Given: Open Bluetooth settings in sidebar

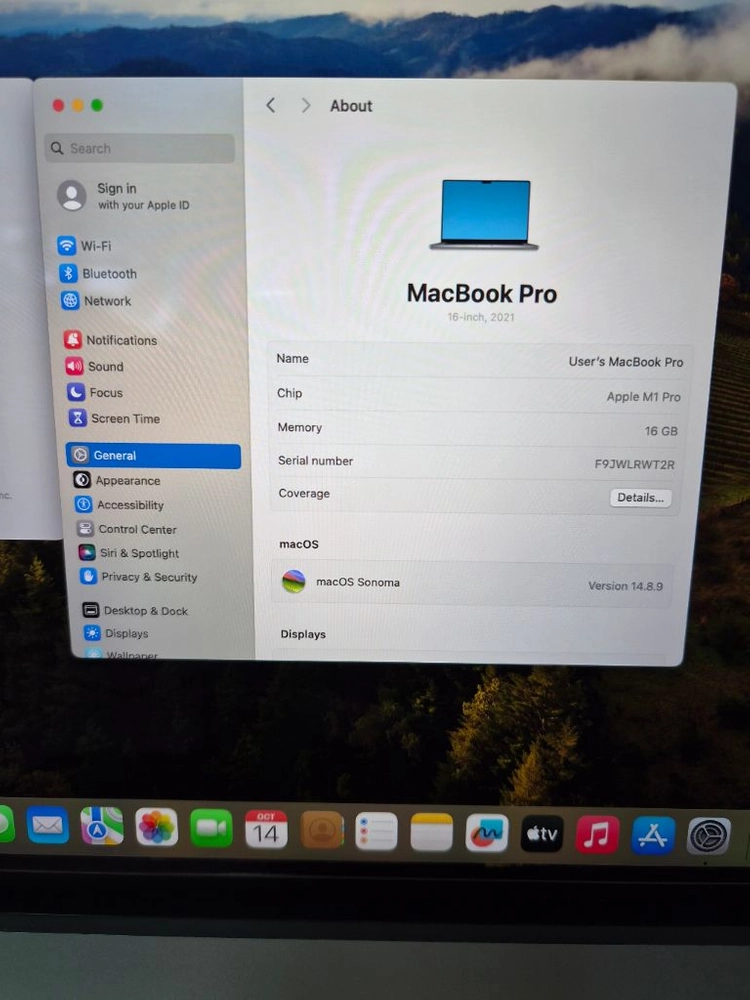Looking at the screenshot, I should click(99, 274).
